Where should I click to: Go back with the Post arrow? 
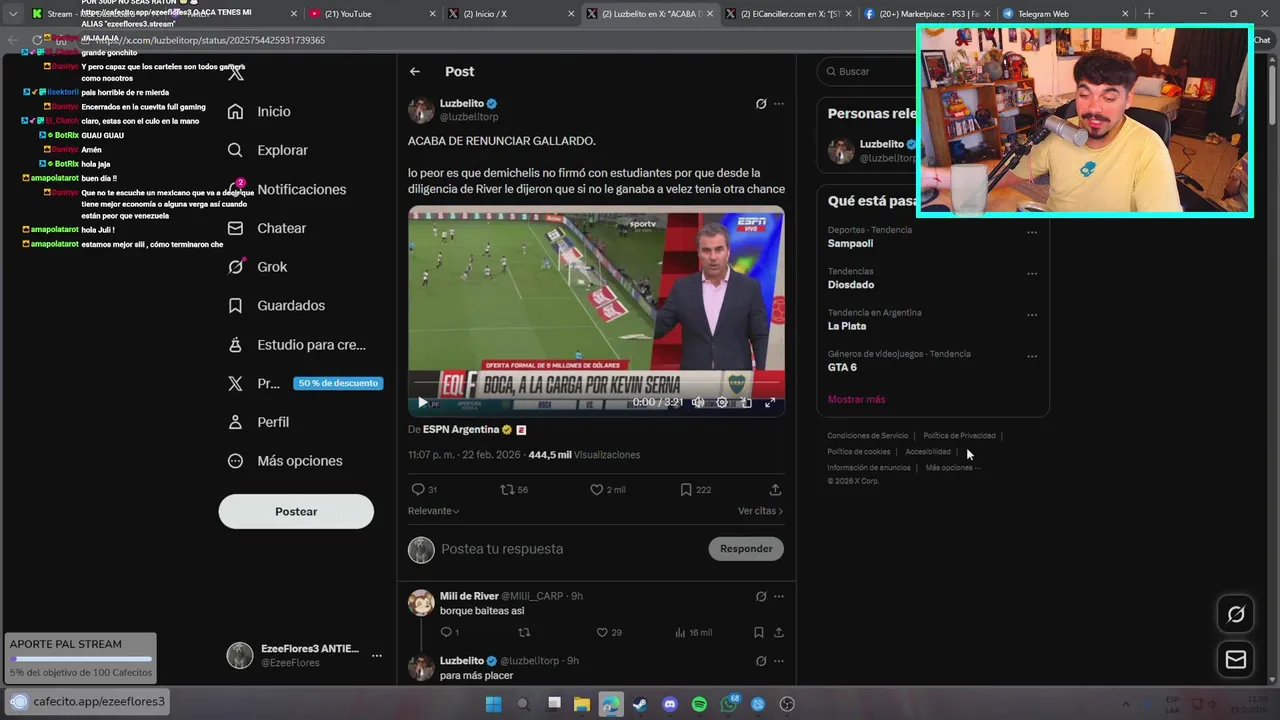pyautogui.click(x=415, y=72)
